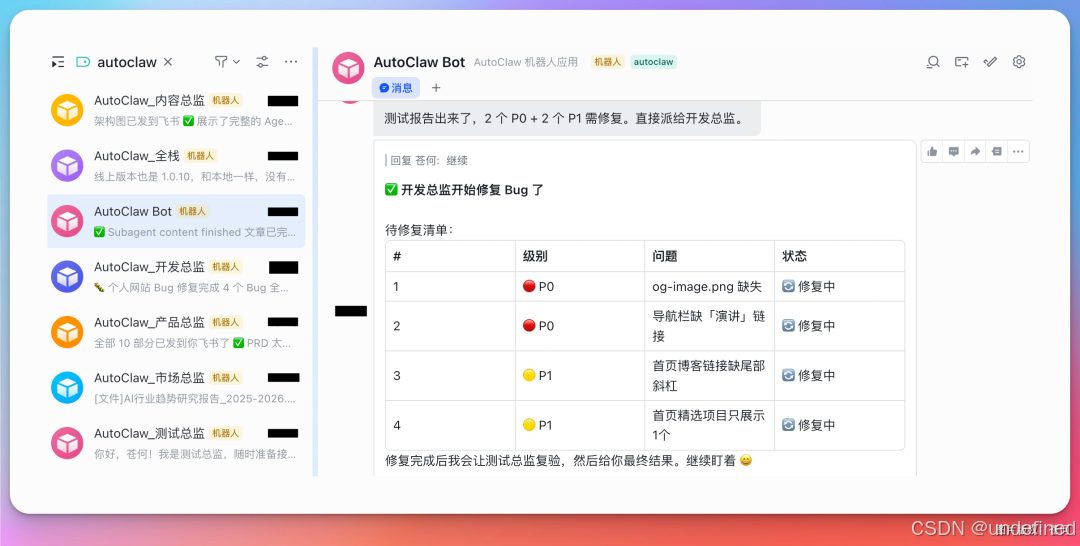Click 修复中 status in row 4
Image resolution: width=1080 pixels, height=546 pixels.
pos(809,426)
